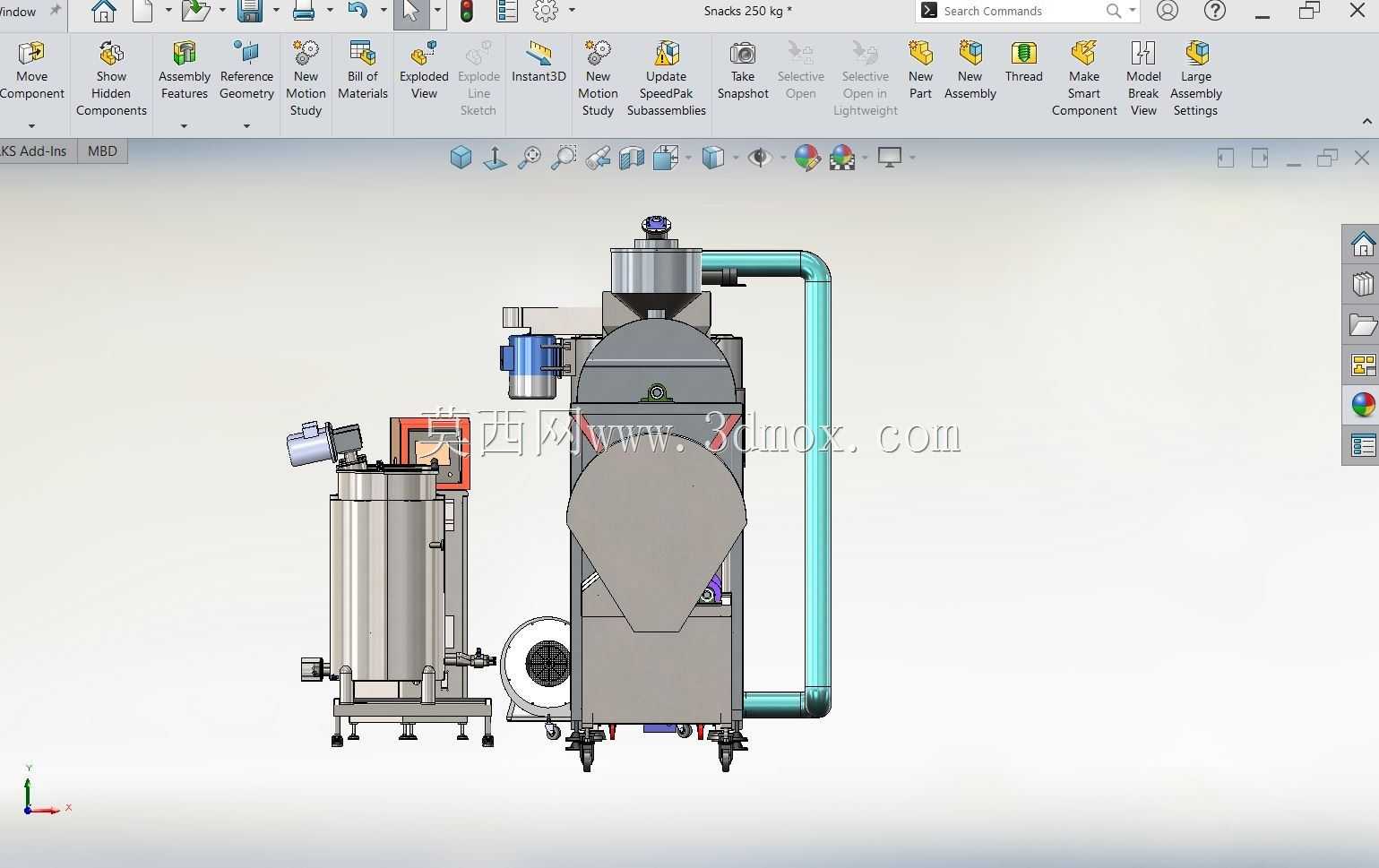Click Move Component tool
Viewport: 1379px width, 868px height.
(x=32, y=70)
